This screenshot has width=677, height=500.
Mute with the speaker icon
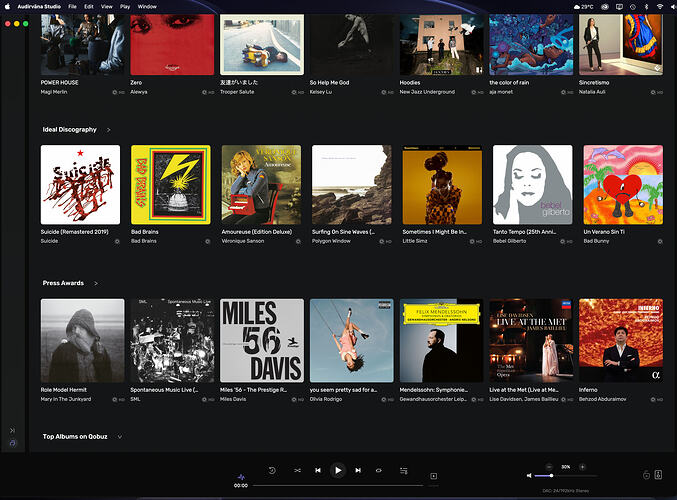(529, 475)
